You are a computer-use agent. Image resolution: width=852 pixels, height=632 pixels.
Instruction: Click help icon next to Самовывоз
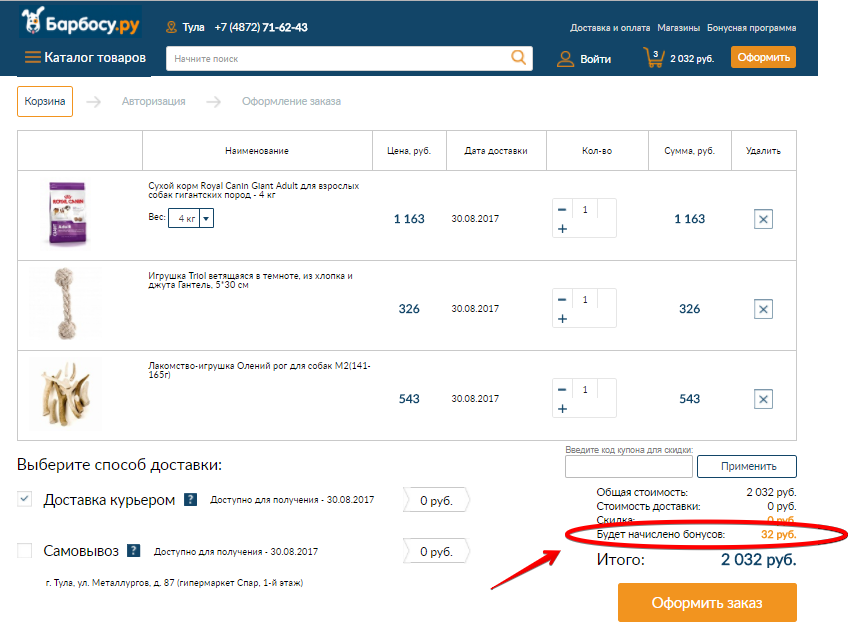click(x=133, y=551)
